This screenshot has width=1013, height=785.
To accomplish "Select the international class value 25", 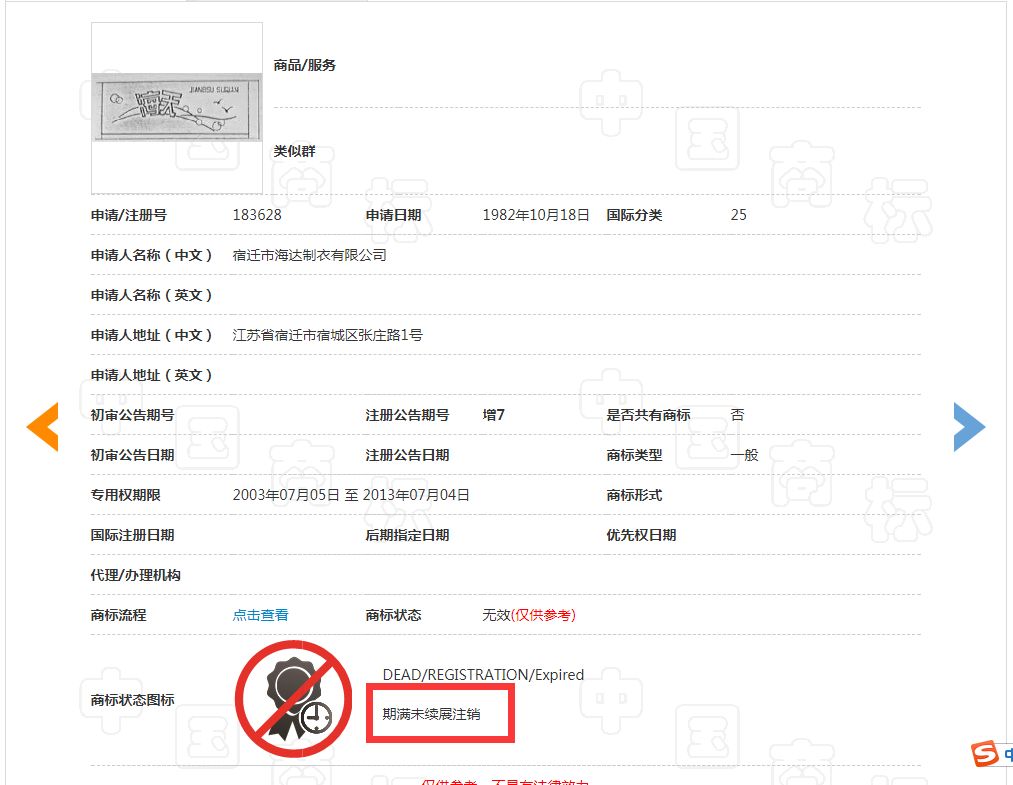I will (738, 215).
